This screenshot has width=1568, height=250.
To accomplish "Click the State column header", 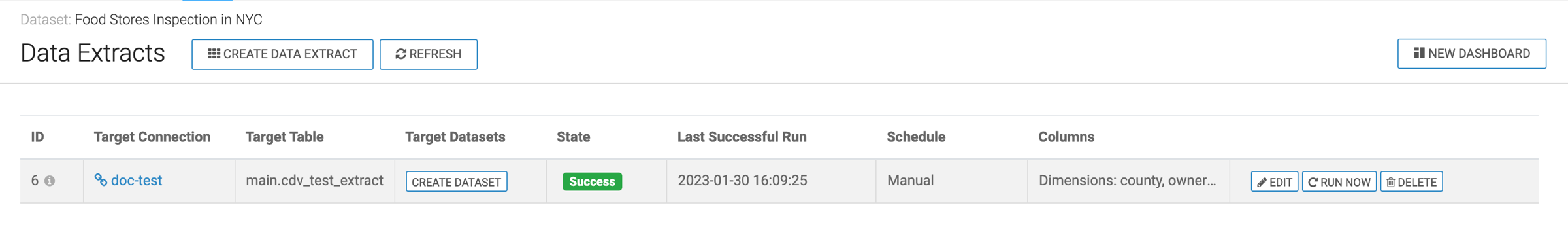I will [x=573, y=137].
